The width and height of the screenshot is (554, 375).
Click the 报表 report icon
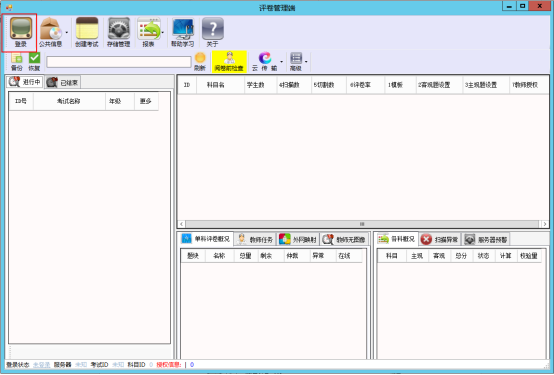click(149, 28)
